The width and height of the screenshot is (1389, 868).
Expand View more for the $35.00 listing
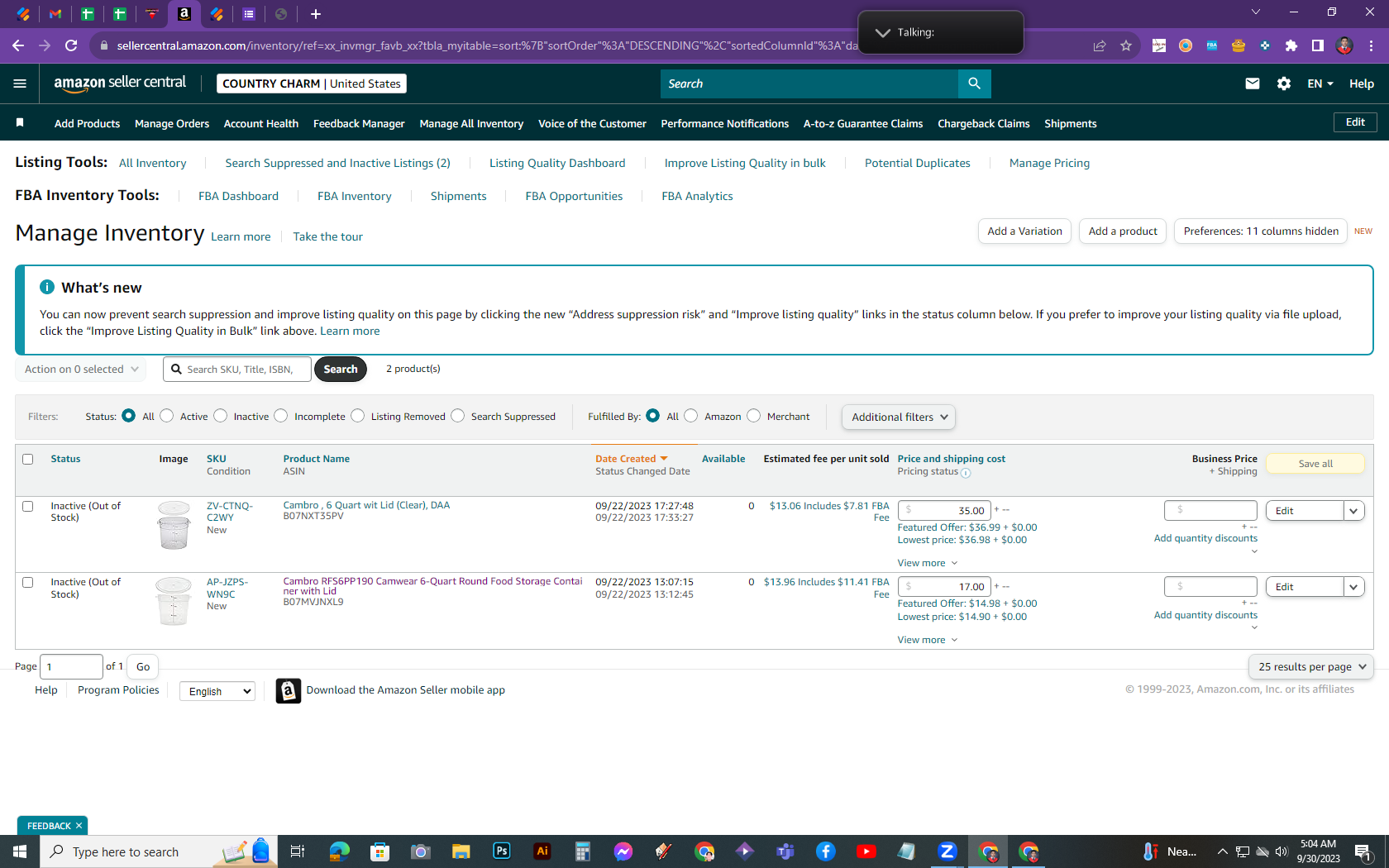928,563
